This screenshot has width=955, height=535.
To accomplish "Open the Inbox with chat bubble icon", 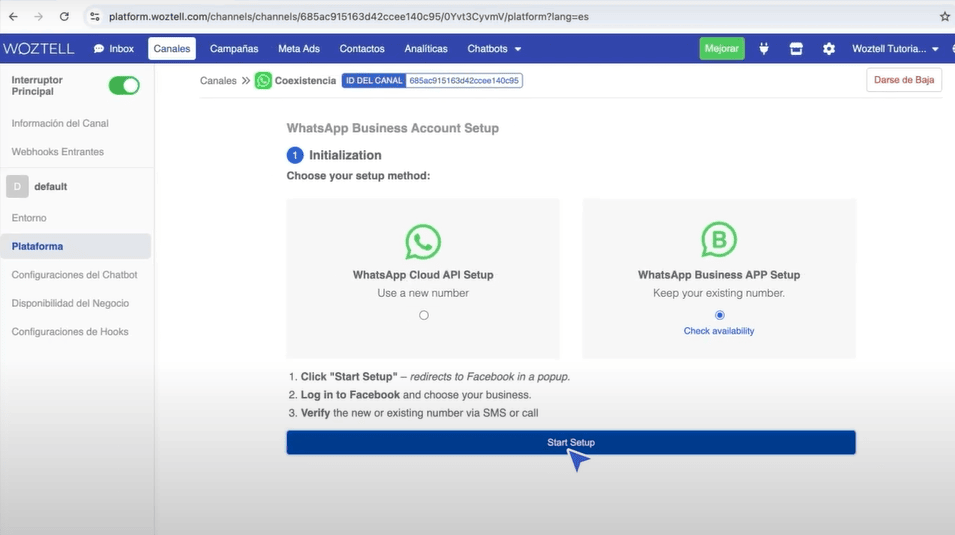I will click(113, 49).
